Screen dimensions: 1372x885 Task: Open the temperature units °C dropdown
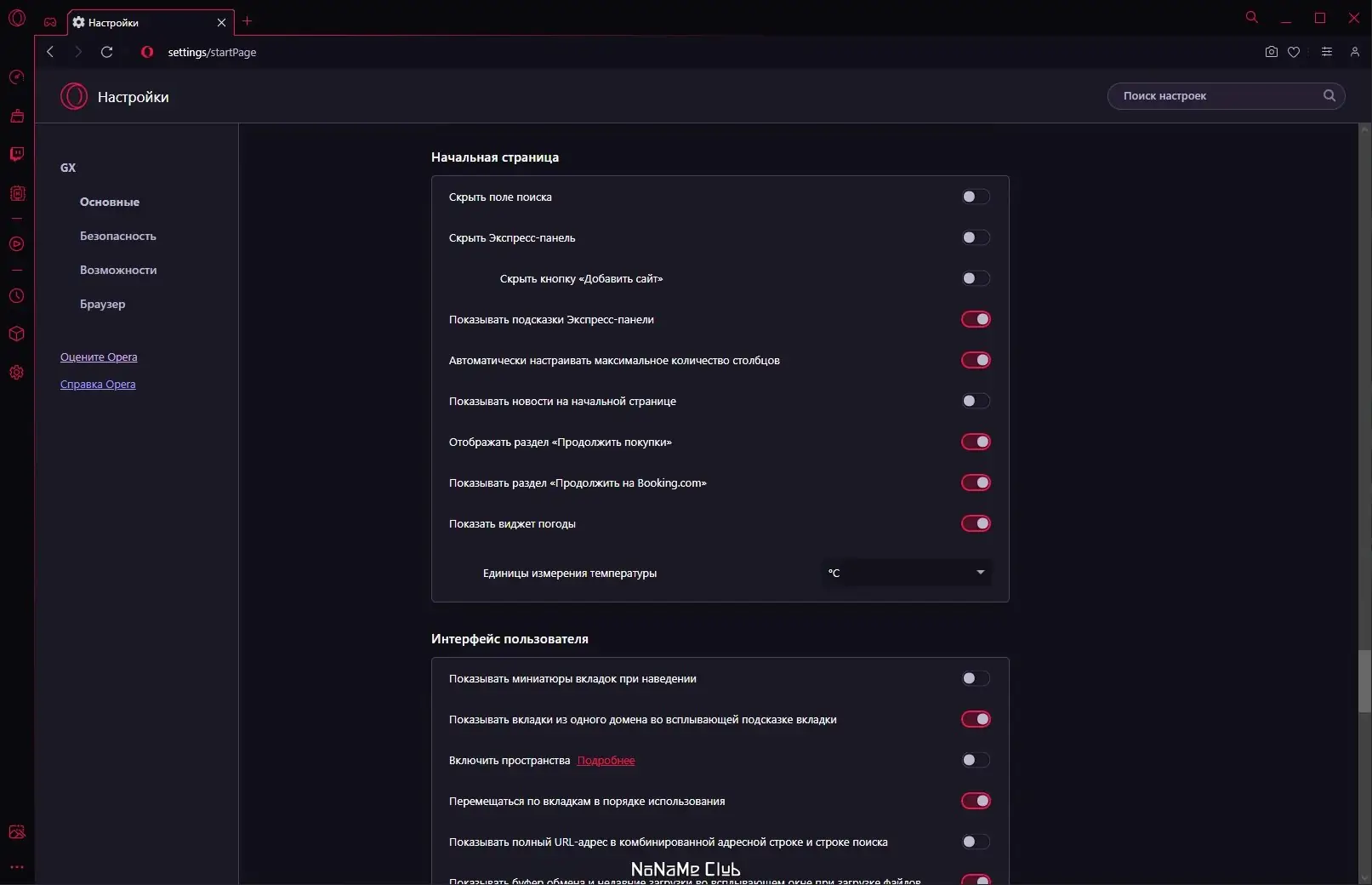tap(906, 573)
